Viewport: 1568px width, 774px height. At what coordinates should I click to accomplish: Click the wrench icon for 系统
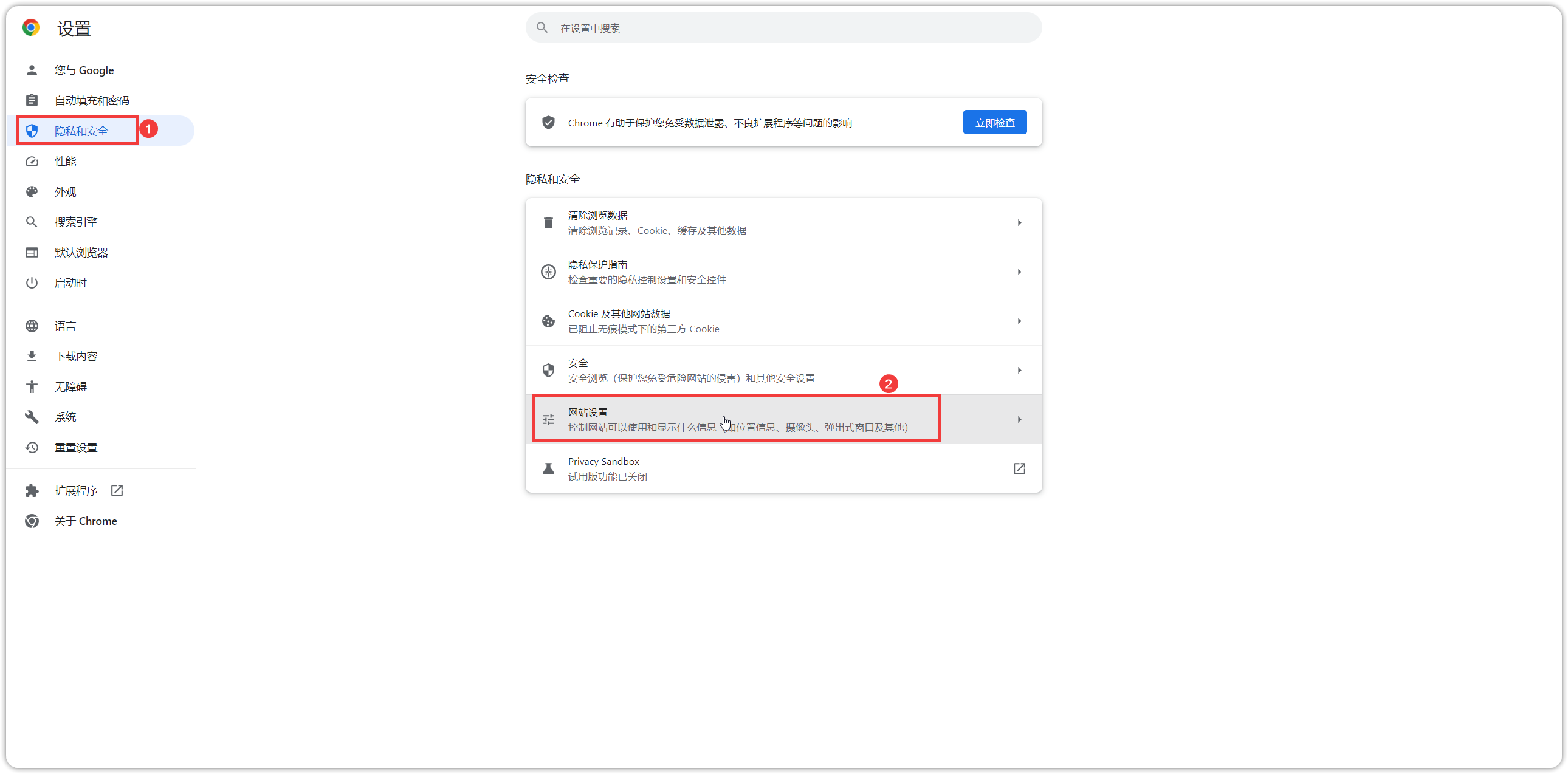32,417
